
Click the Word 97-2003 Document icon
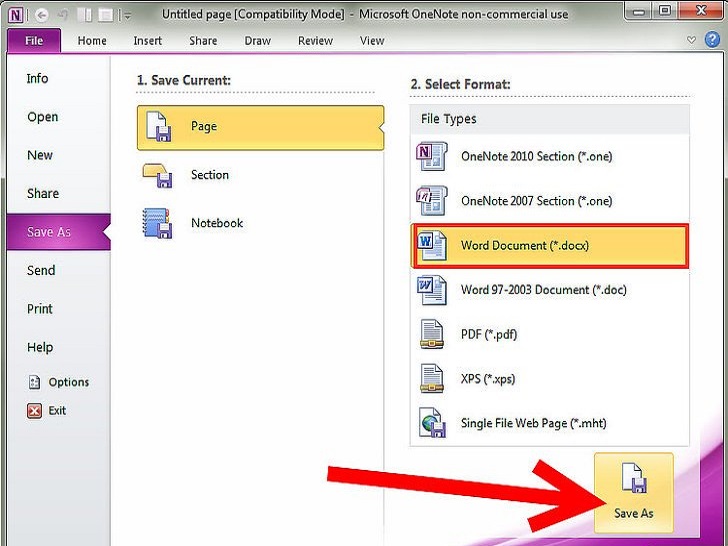coord(432,290)
